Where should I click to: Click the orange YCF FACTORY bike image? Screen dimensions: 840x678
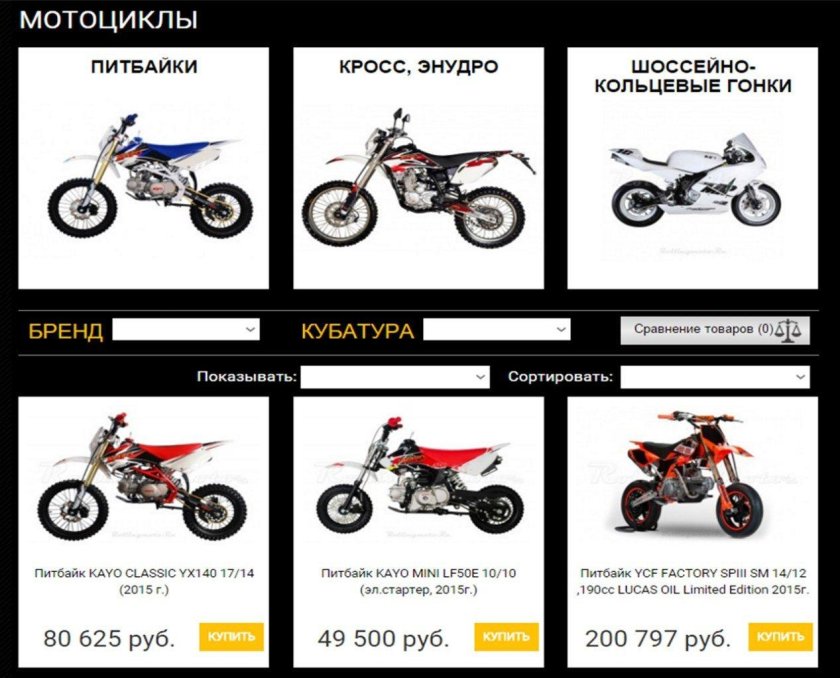(x=691, y=473)
